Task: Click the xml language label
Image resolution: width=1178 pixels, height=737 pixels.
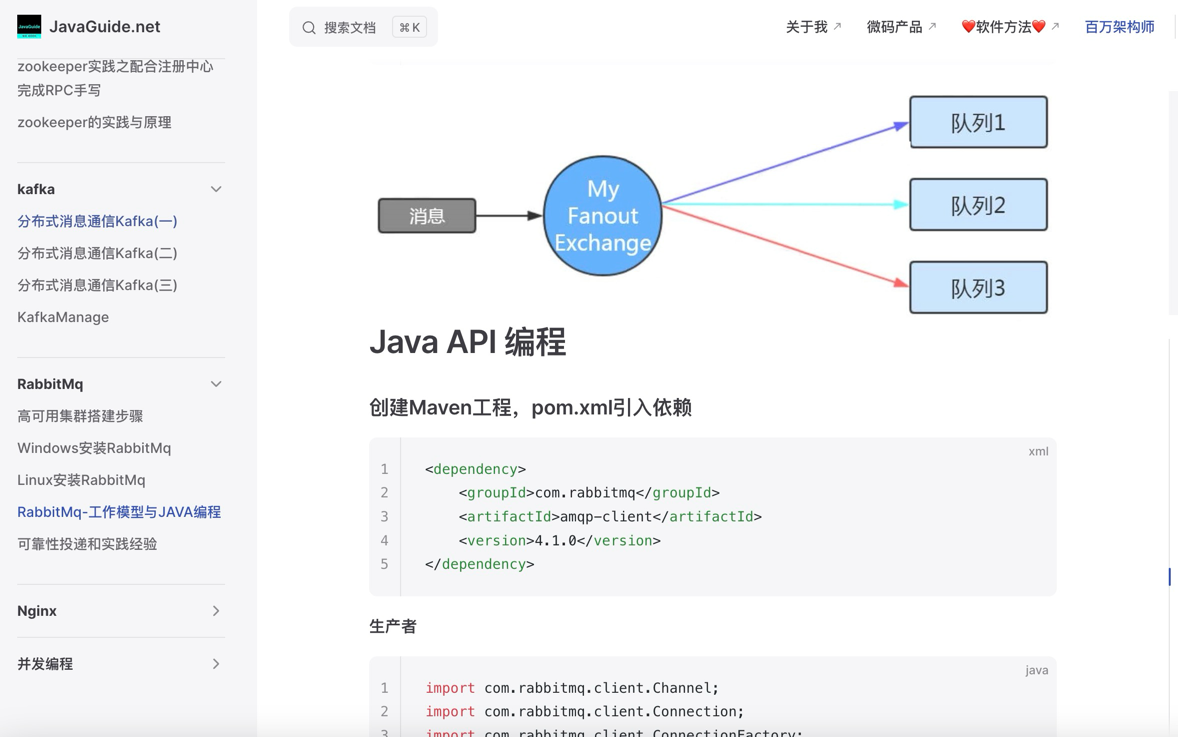Action: [x=1038, y=452]
